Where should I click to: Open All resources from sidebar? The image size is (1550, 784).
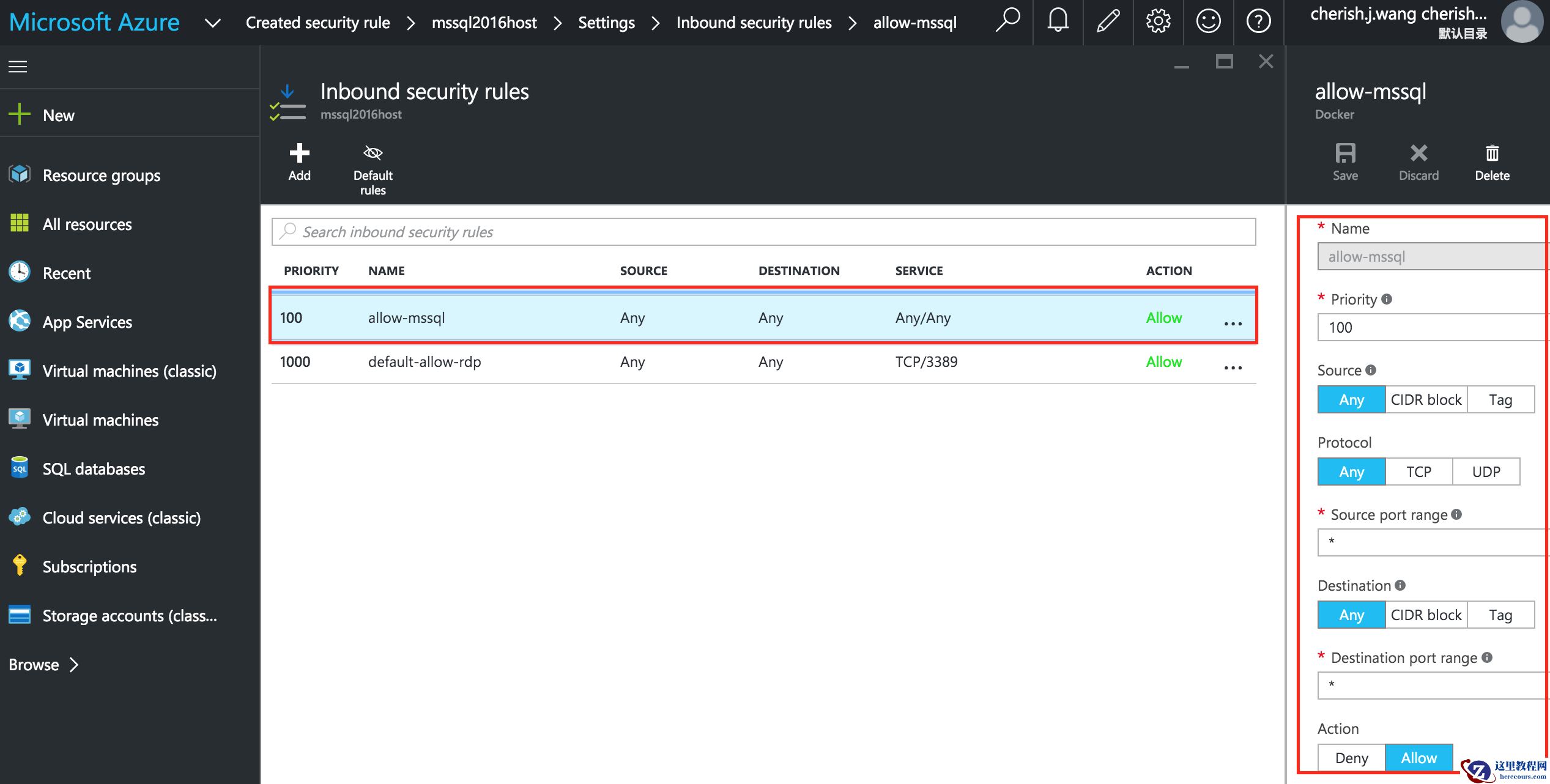pyautogui.click(x=87, y=224)
